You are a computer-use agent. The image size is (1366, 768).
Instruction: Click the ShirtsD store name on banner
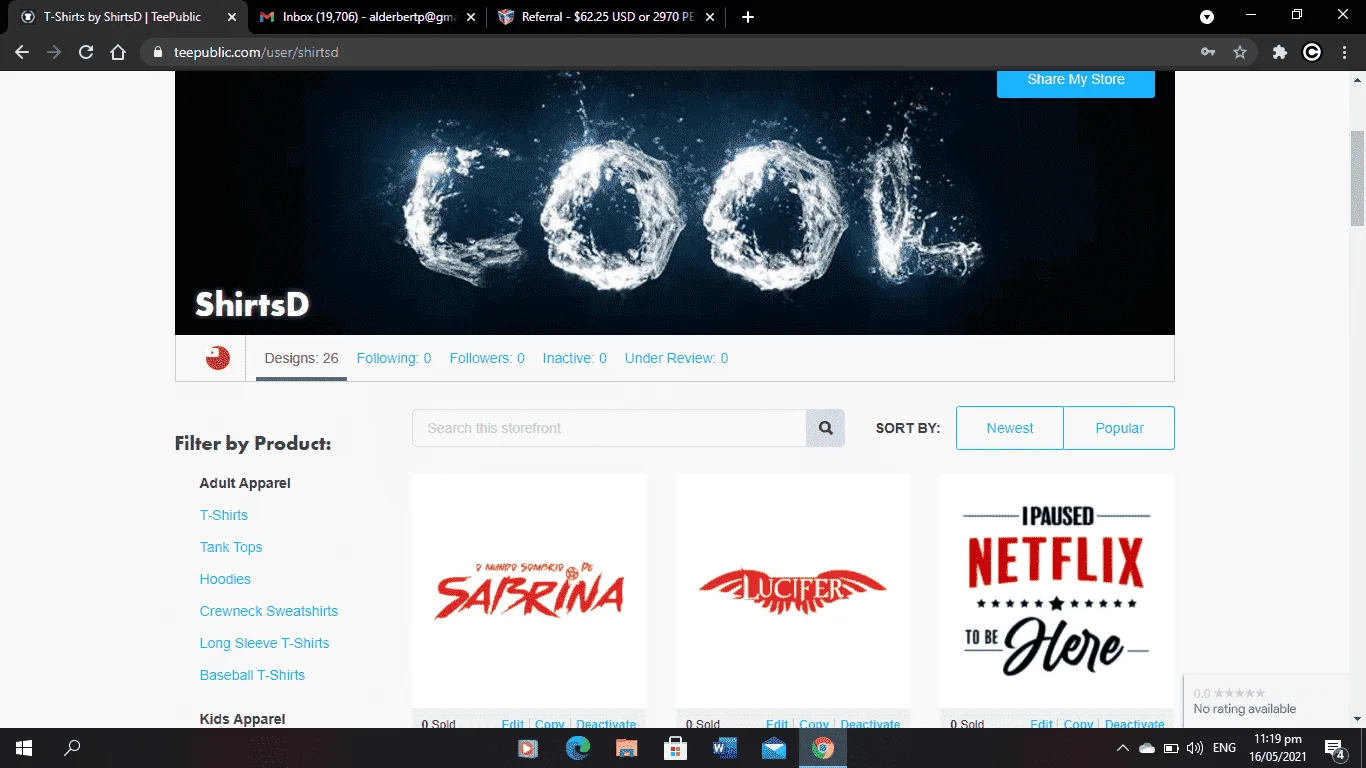click(x=252, y=304)
